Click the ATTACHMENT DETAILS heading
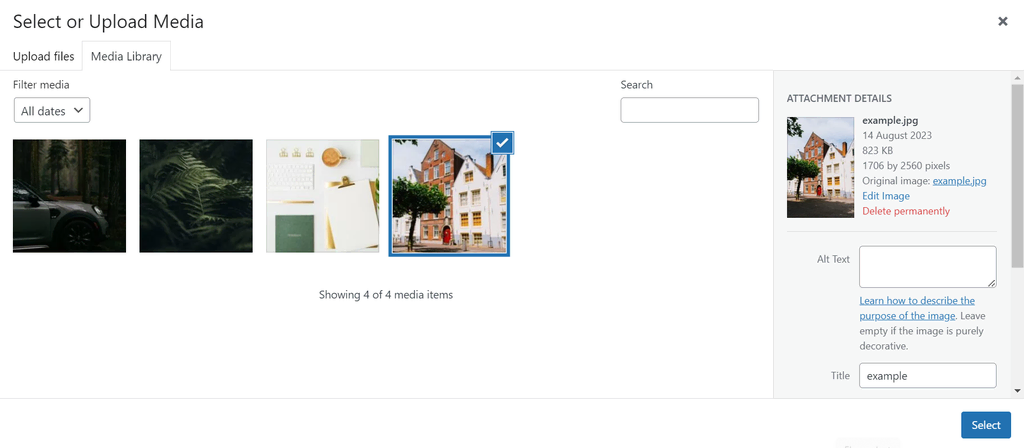The width and height of the screenshot is (1024, 448). point(839,99)
